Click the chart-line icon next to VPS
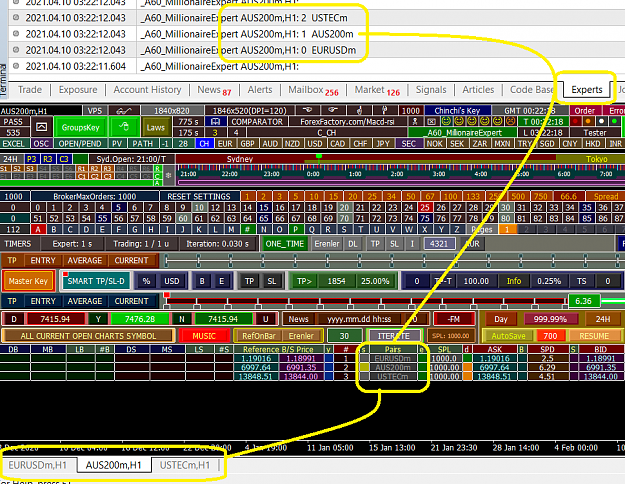 (124, 110)
